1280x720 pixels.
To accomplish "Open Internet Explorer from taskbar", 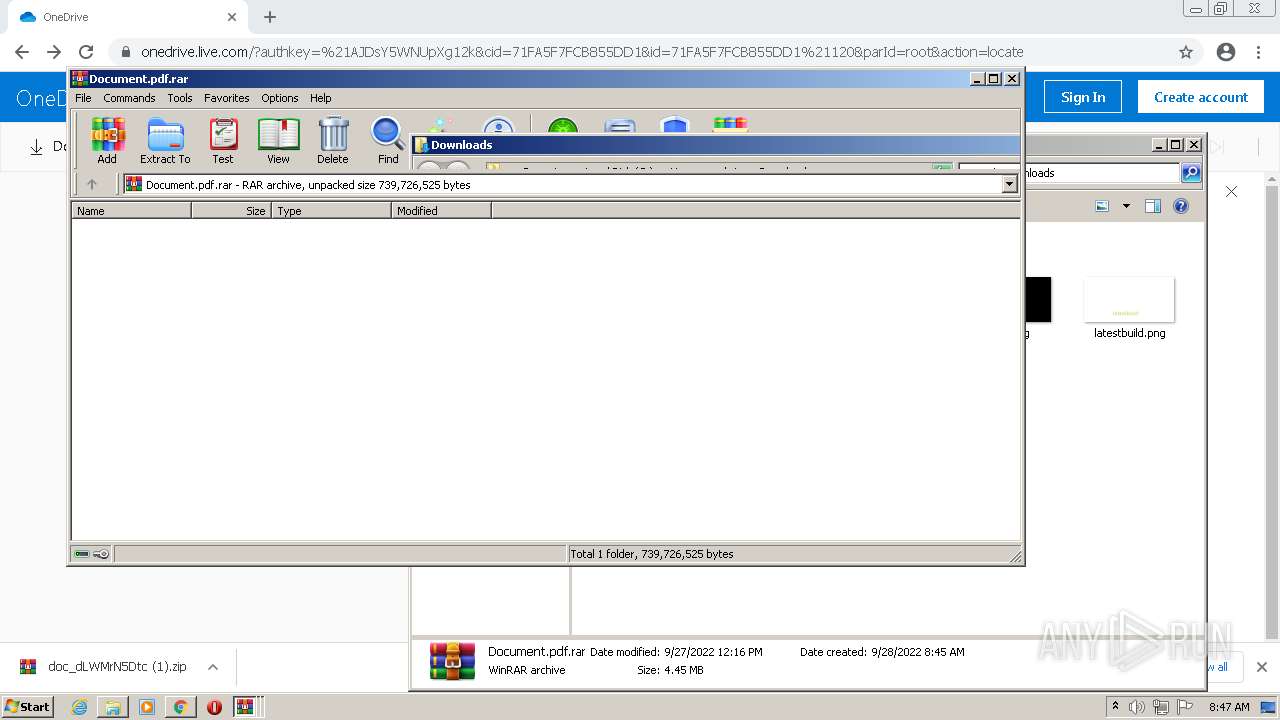I will [x=80, y=707].
